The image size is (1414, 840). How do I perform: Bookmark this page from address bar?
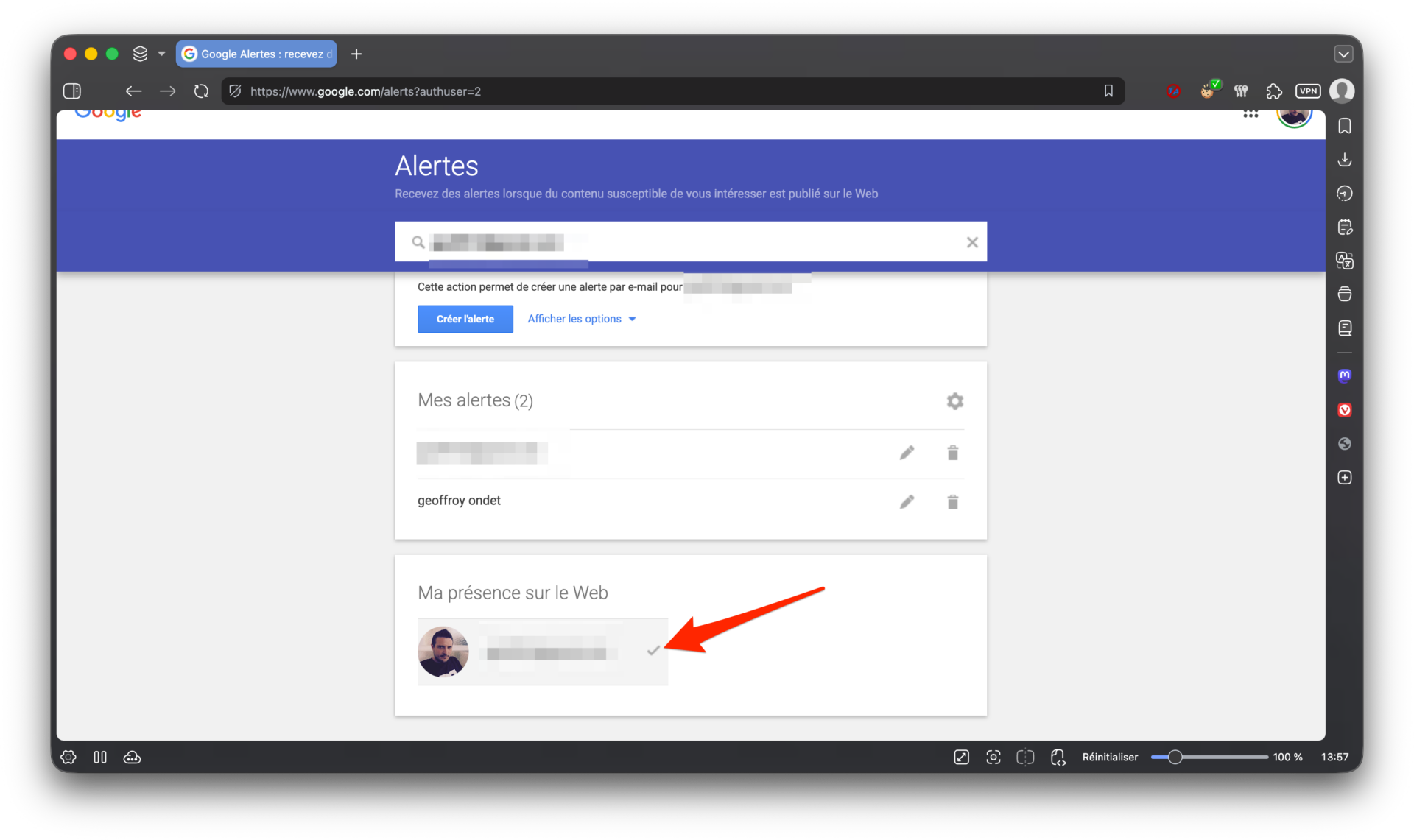(x=1108, y=91)
